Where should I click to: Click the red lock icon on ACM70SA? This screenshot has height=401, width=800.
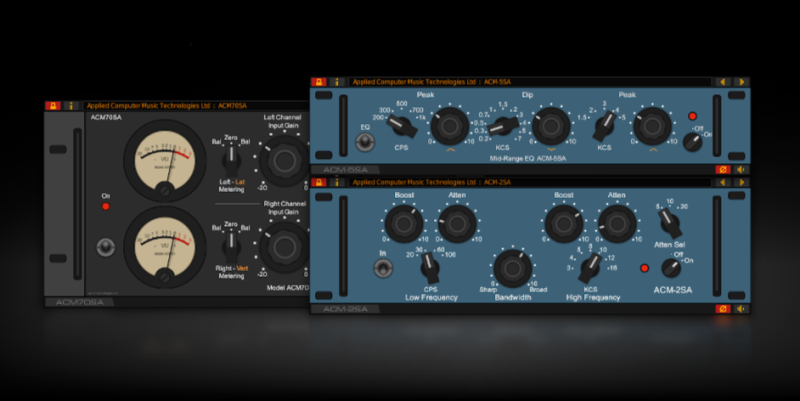[x=53, y=106]
